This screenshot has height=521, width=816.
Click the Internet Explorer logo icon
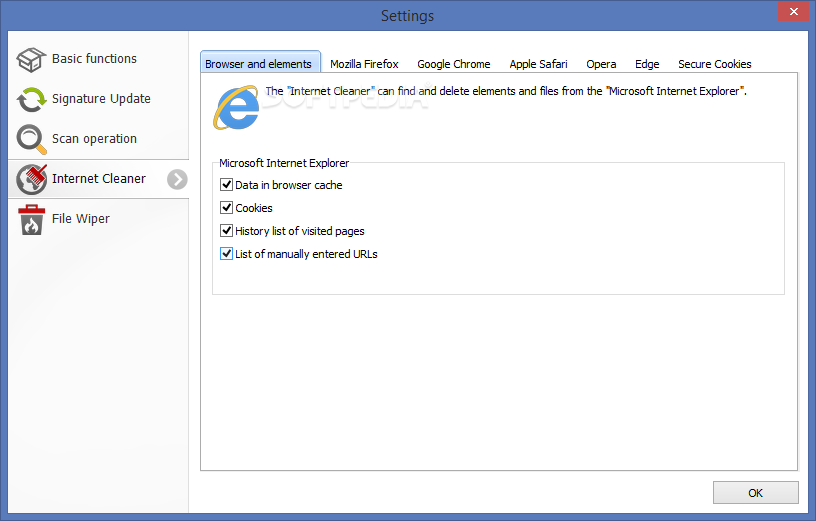tap(236, 108)
